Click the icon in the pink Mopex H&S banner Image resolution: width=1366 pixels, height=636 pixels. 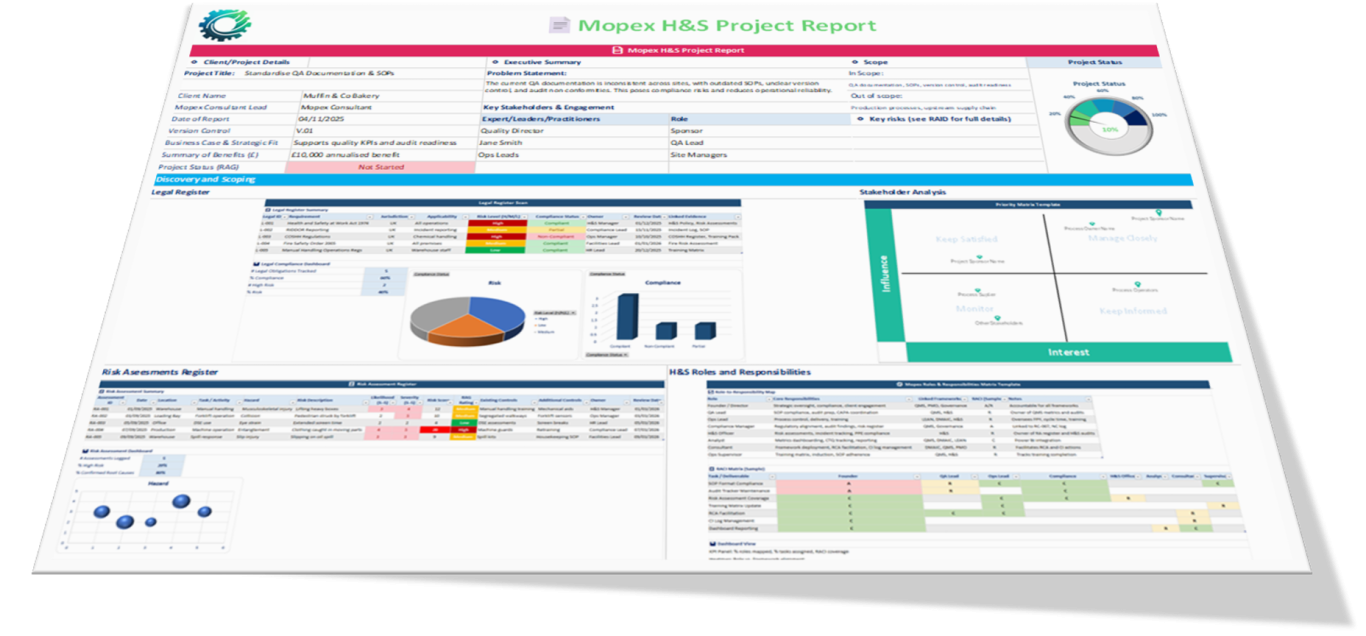click(x=618, y=50)
